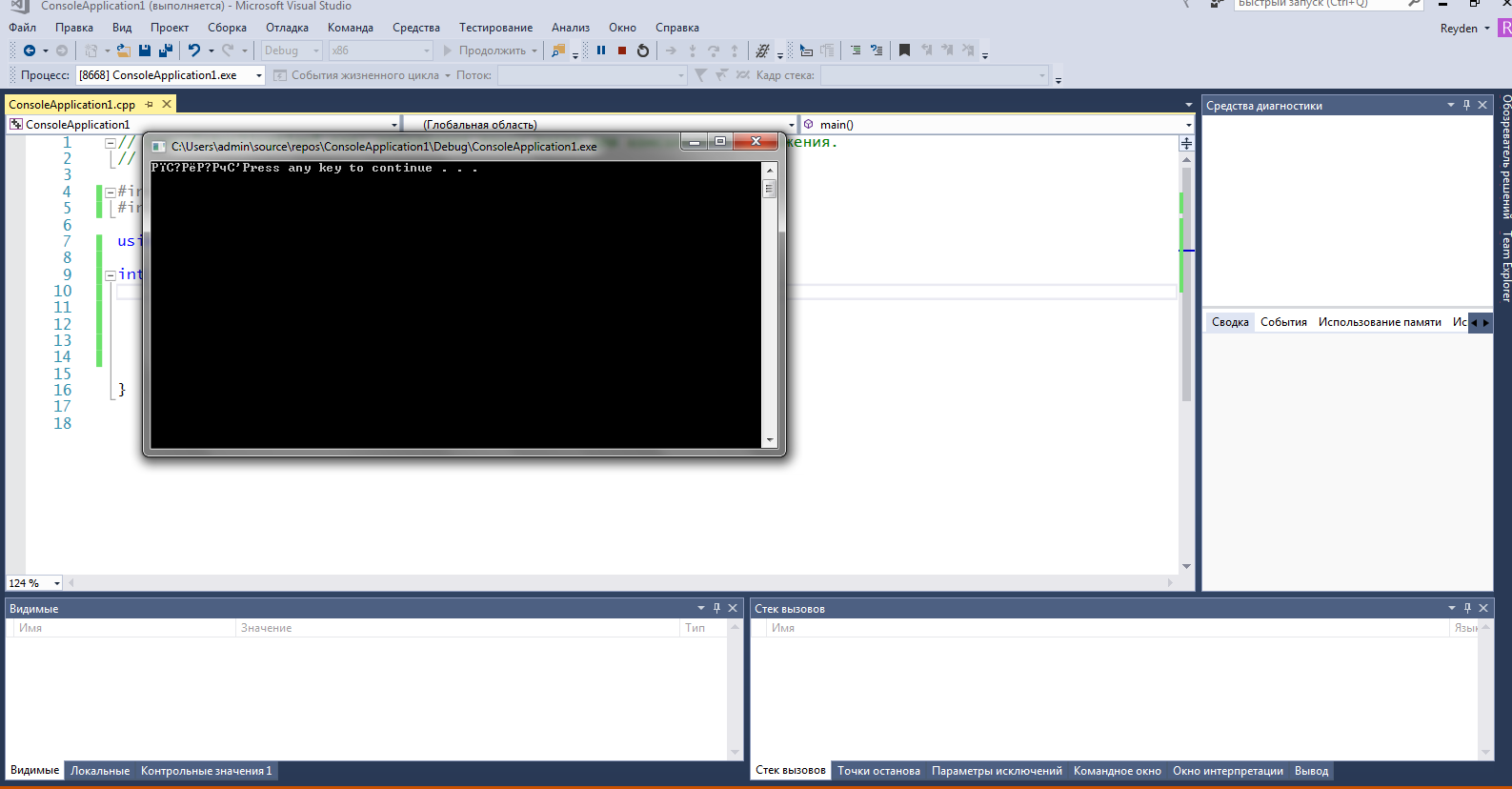Expand the События жизненного цикла dropdown
Image resolution: width=1512 pixels, height=789 pixels.
click(x=447, y=75)
